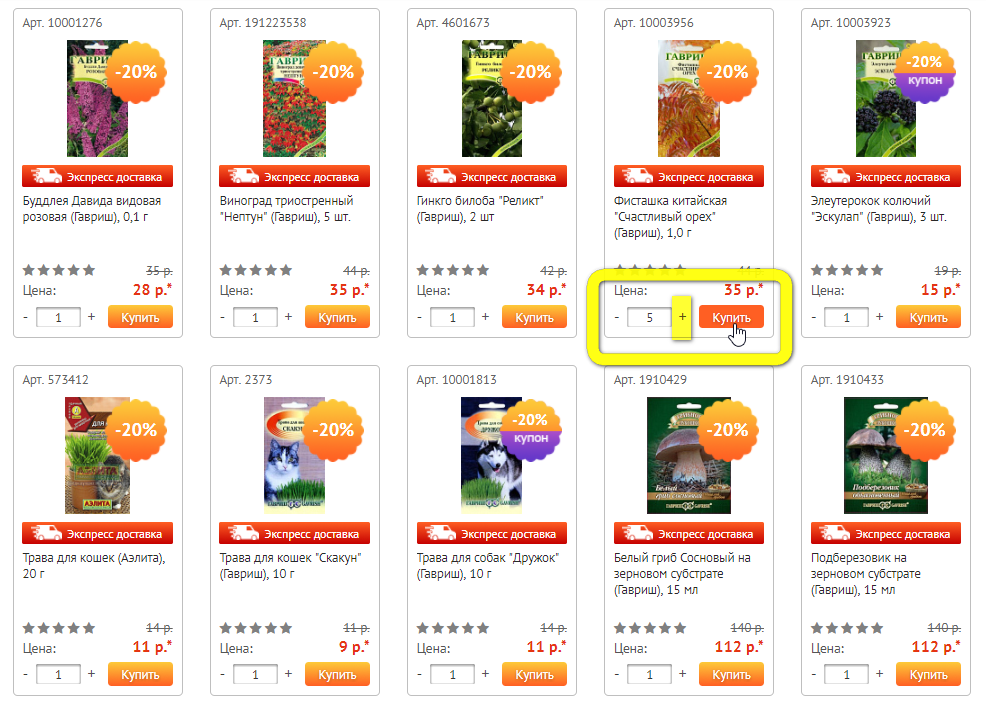Rate Виноград триостренный with the star rating

255,270
